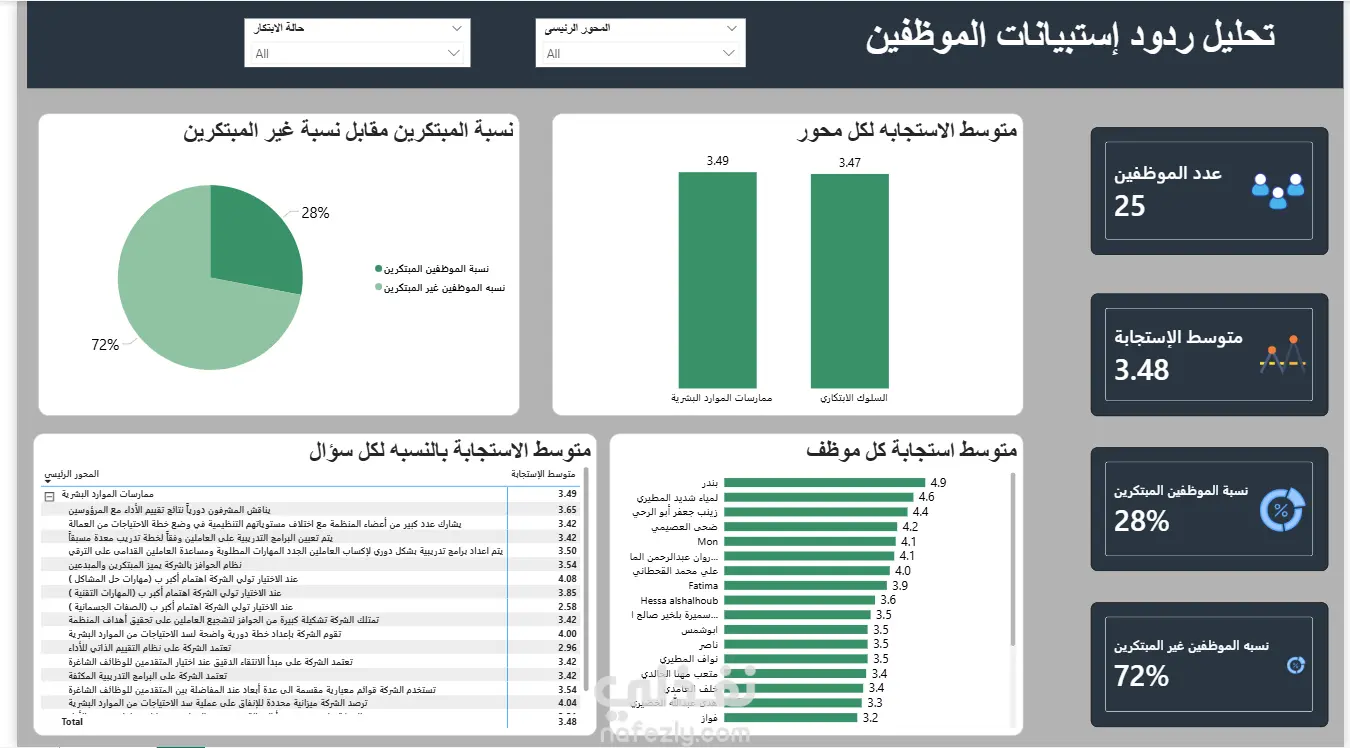
Task: Click light green legend dot for غير المبتكرين
Action: tap(378, 288)
